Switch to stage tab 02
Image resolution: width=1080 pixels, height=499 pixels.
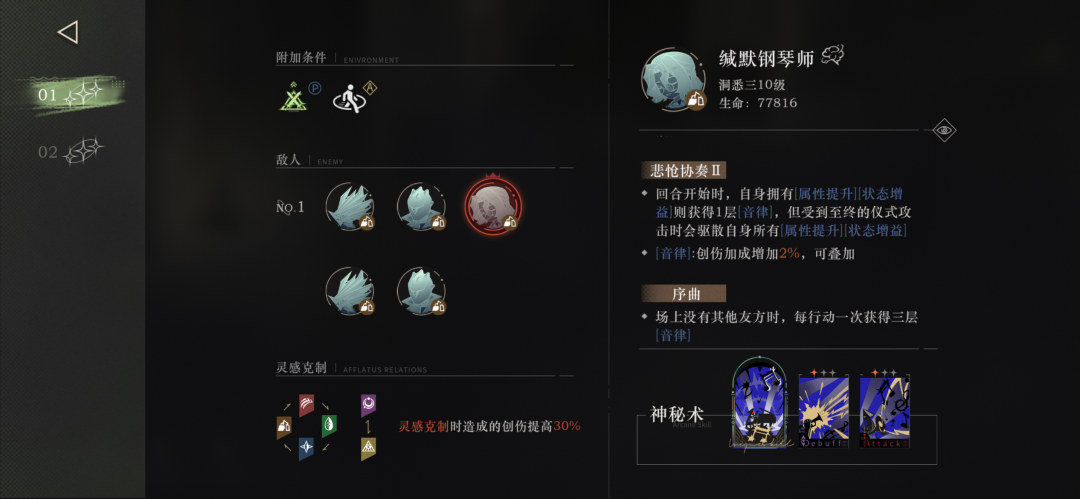[70, 152]
